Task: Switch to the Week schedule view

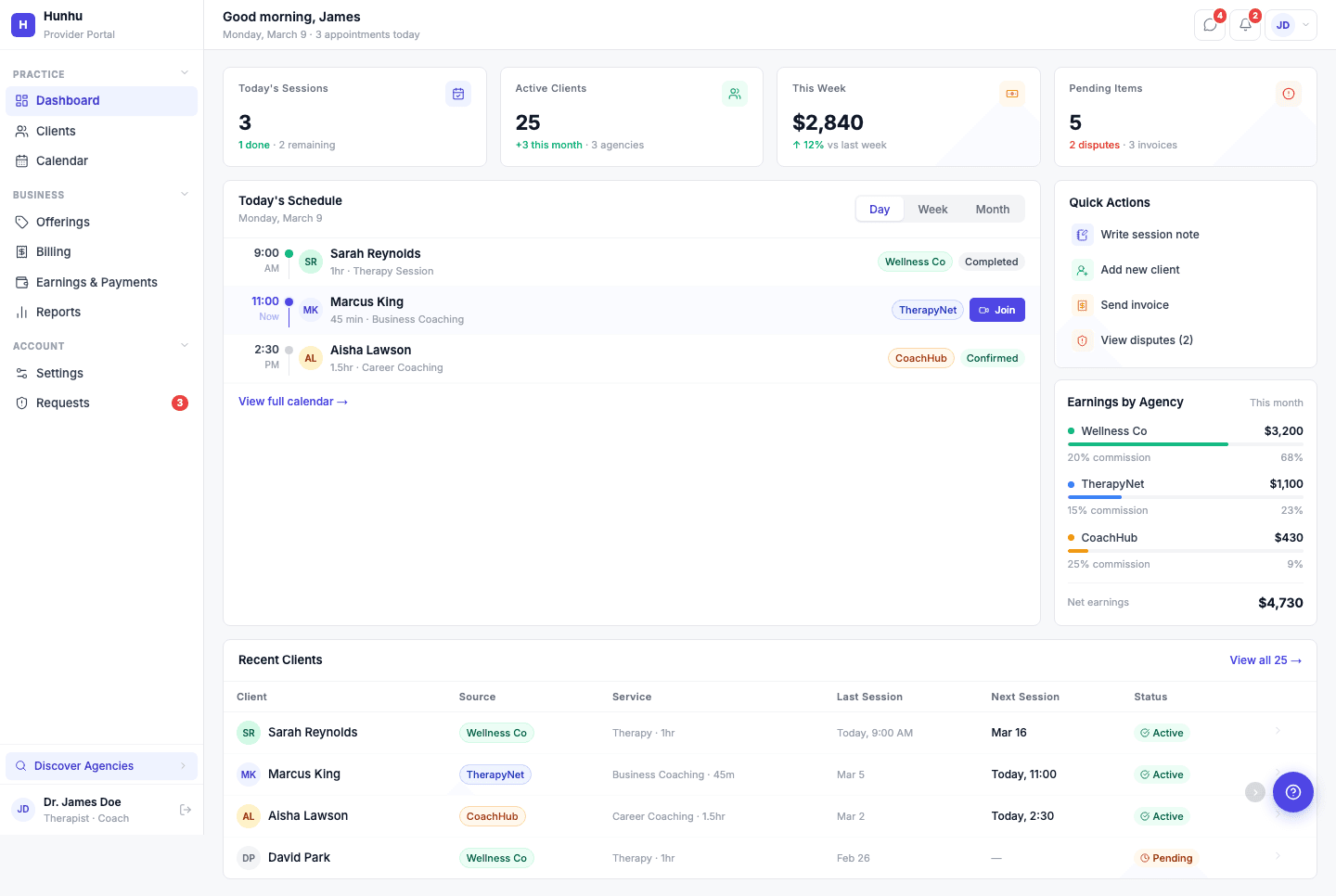Action: pyautogui.click(x=932, y=209)
